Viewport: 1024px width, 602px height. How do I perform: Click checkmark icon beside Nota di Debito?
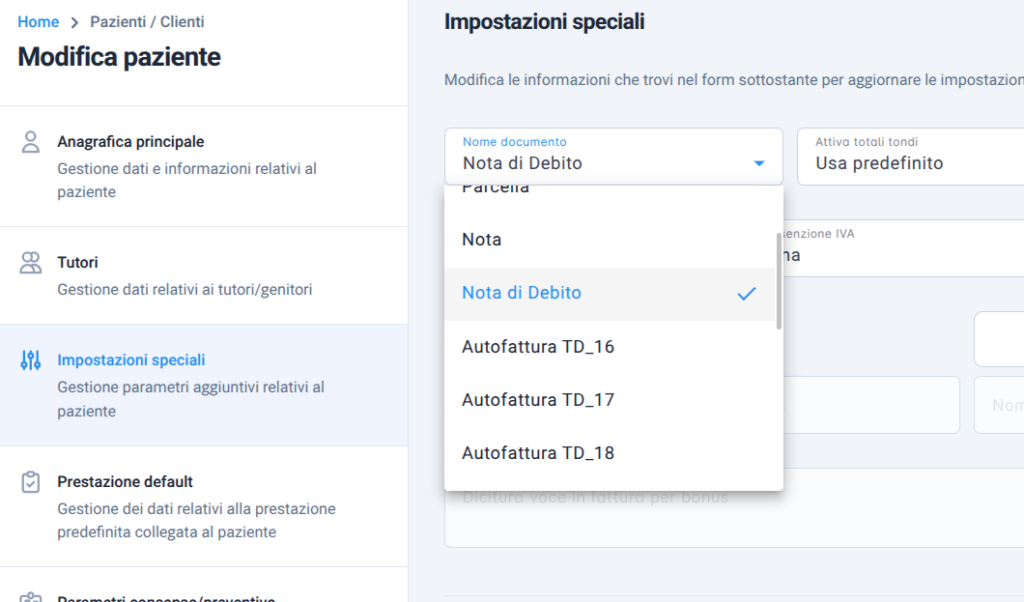pos(746,293)
